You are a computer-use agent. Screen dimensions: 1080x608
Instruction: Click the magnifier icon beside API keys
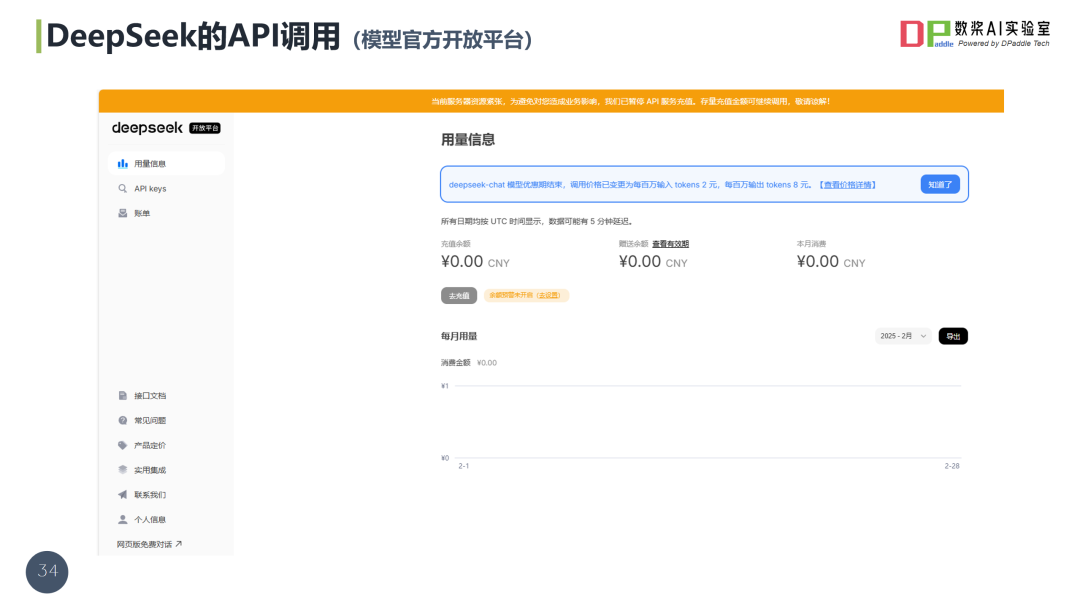(x=123, y=189)
